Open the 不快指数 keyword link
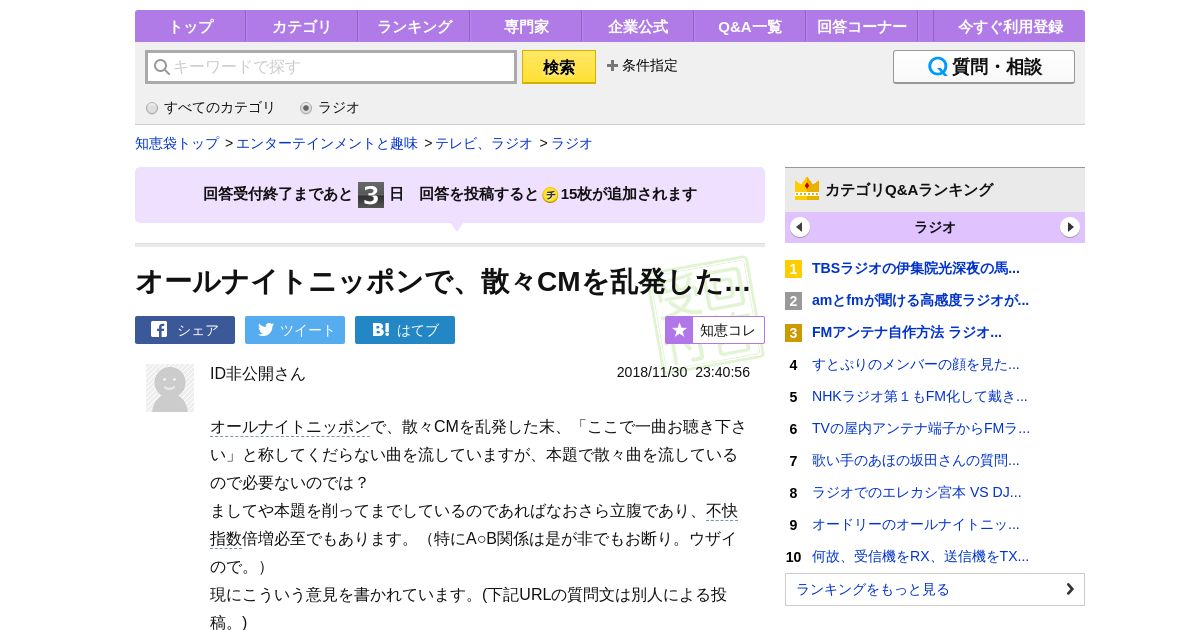1200x630 pixels. [x=722, y=511]
